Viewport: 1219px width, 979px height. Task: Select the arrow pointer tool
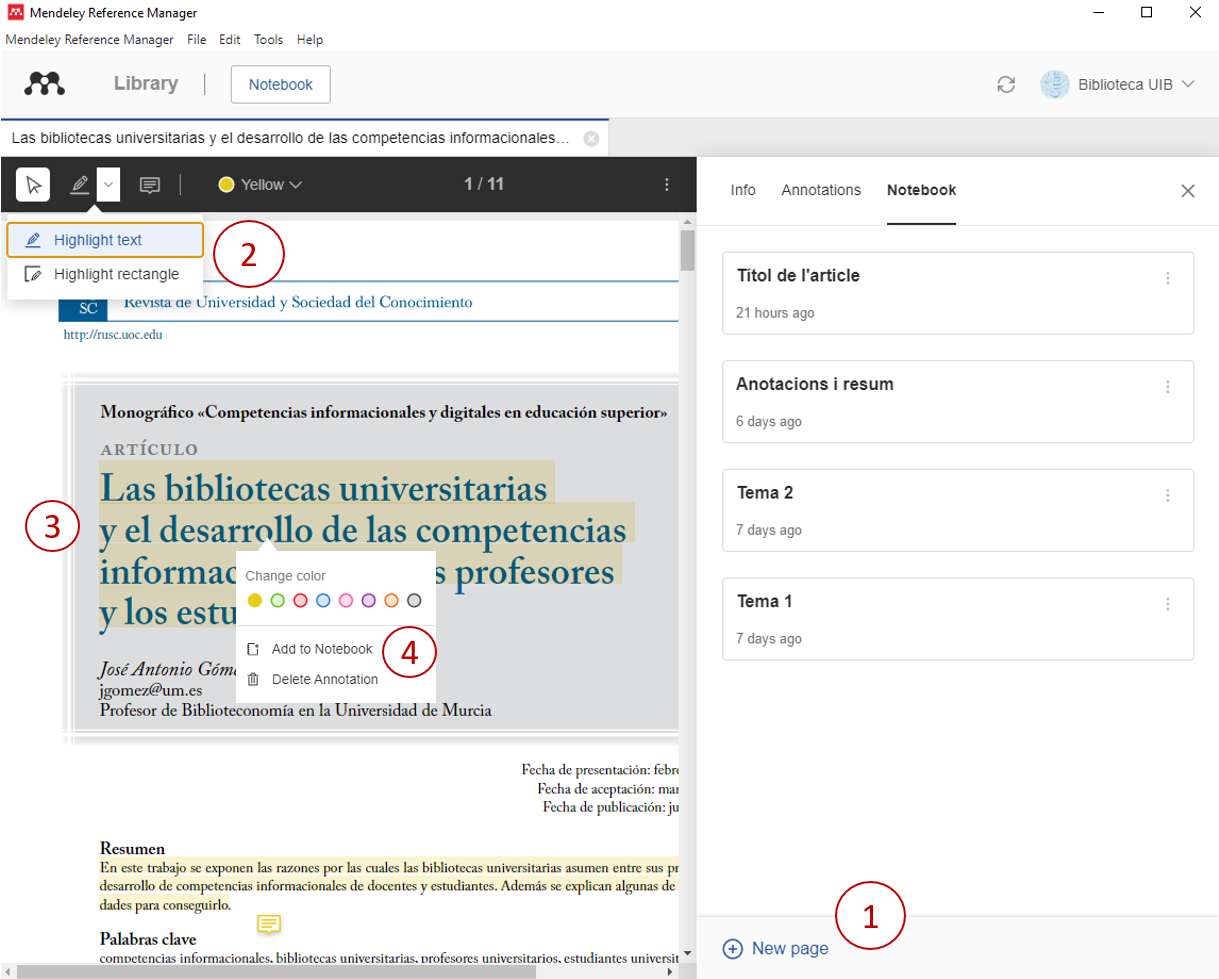point(33,184)
